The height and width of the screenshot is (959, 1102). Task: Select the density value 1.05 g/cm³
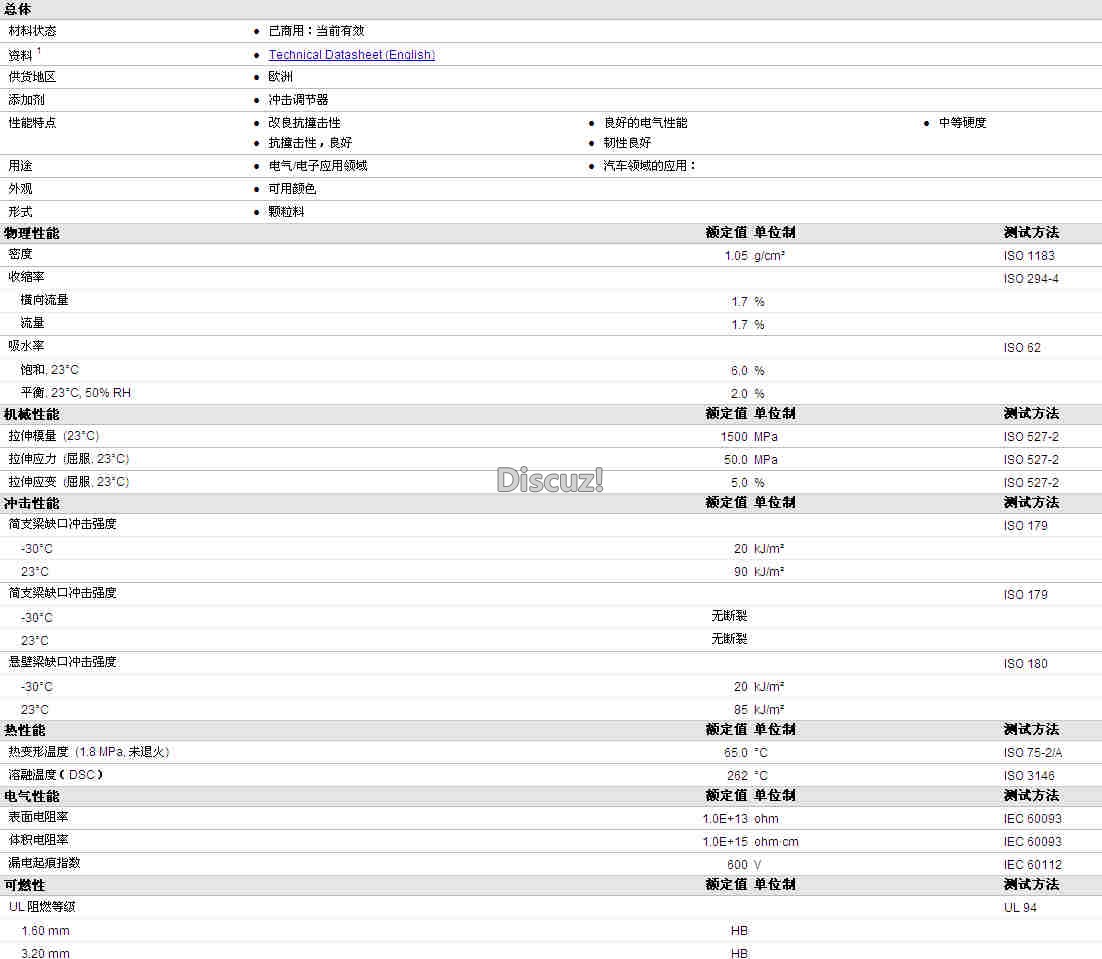[754, 256]
